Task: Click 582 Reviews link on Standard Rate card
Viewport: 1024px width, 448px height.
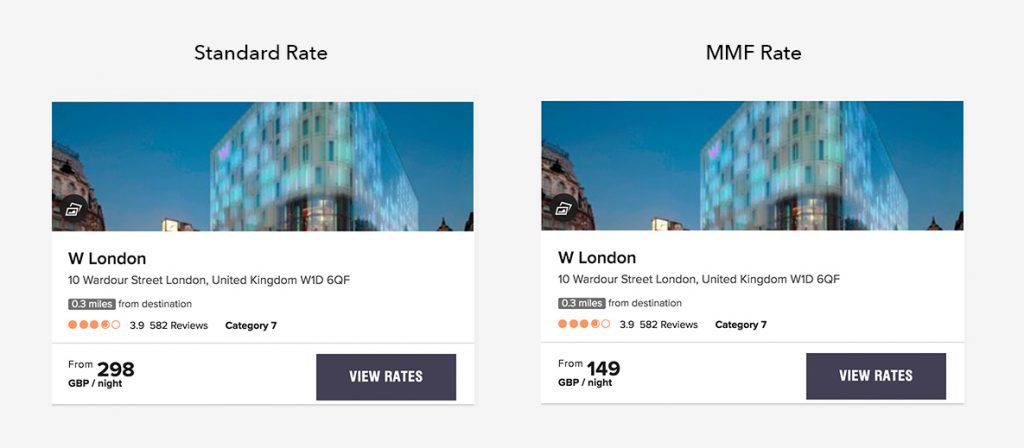Action: (178, 325)
